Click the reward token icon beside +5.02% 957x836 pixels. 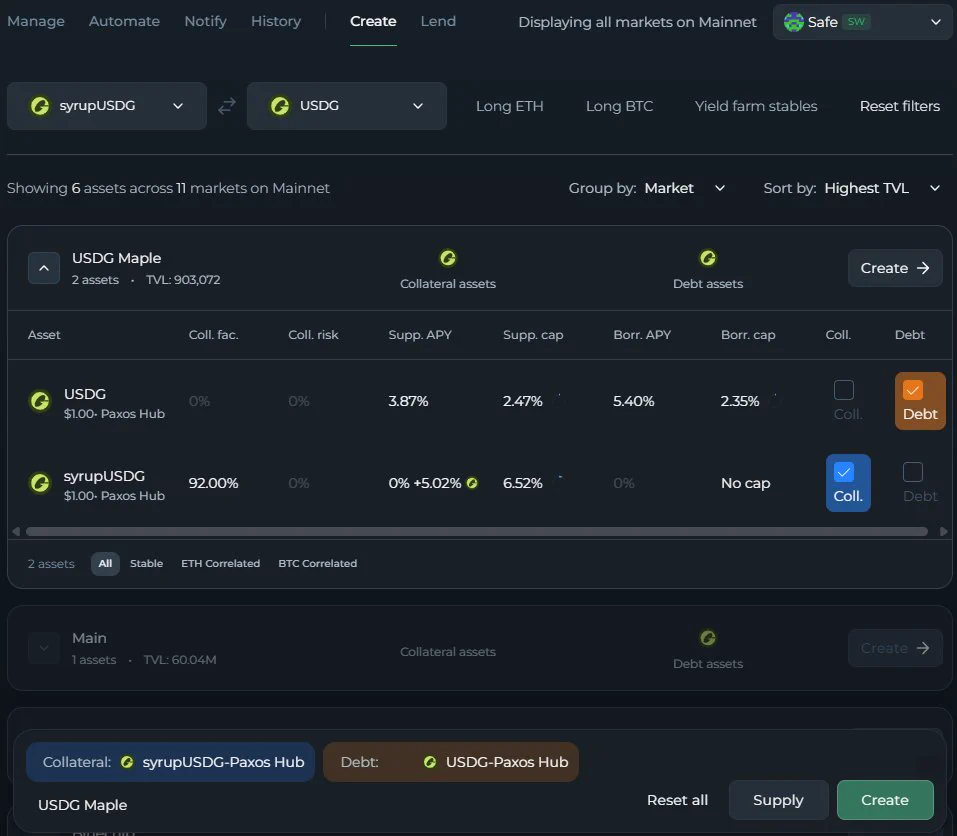point(472,483)
